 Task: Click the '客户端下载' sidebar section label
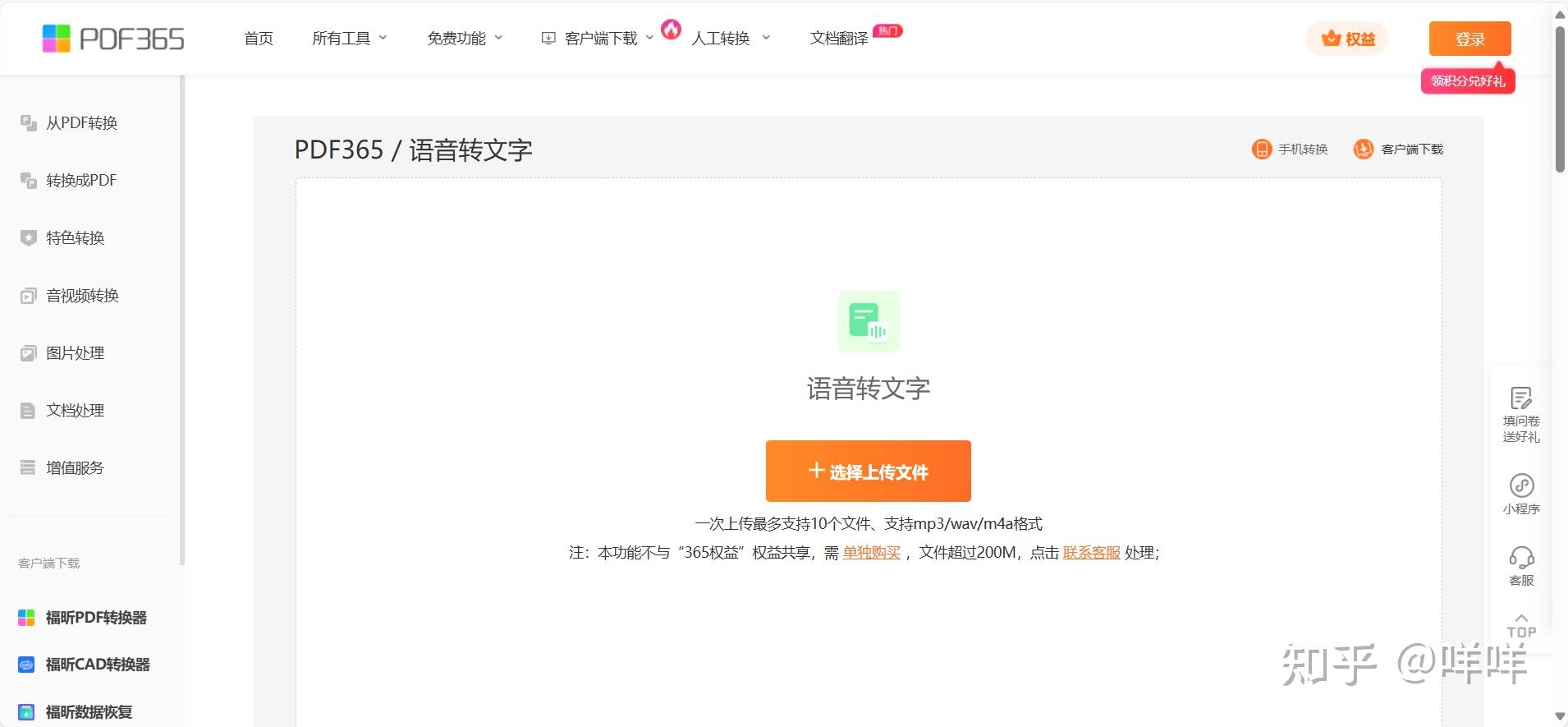click(x=49, y=564)
